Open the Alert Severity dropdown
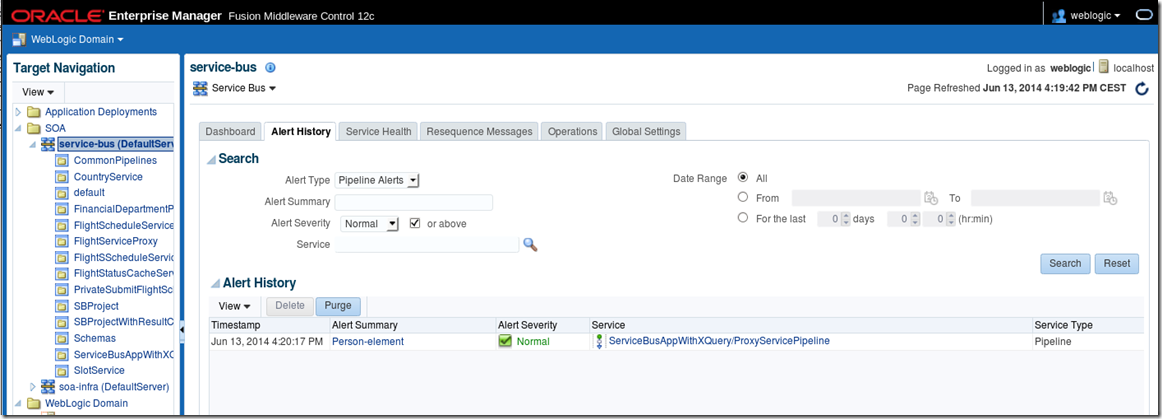Image resolution: width=1162 pixels, height=419 pixels. pos(370,224)
